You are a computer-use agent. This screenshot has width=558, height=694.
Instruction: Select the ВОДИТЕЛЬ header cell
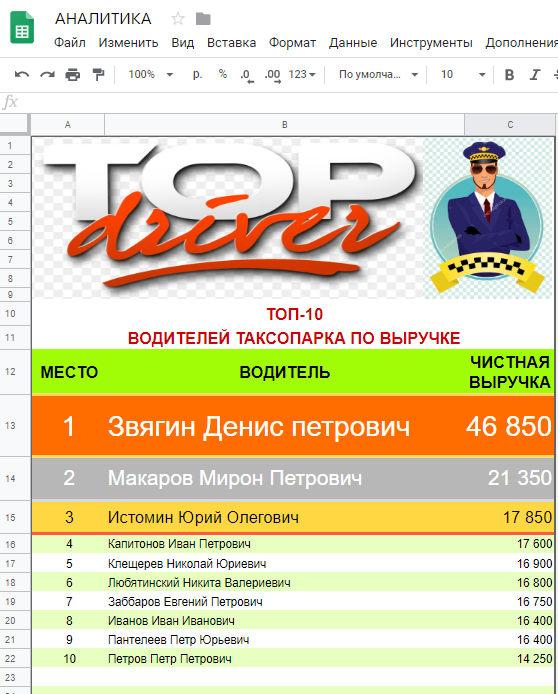click(285, 372)
